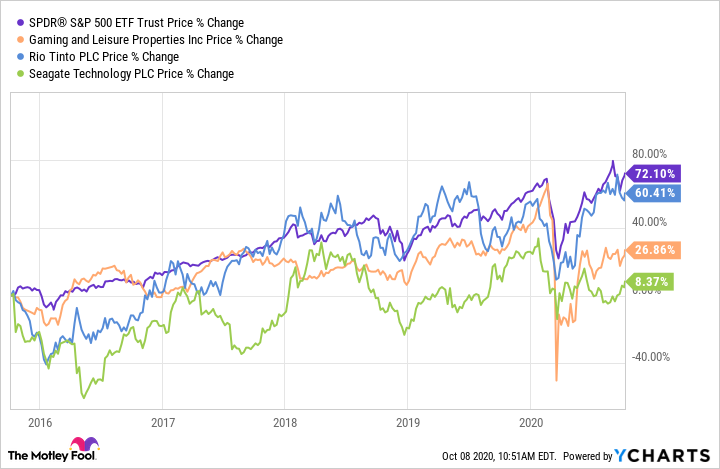Click the blue Rio Tinto legend dot

click(x=12, y=57)
